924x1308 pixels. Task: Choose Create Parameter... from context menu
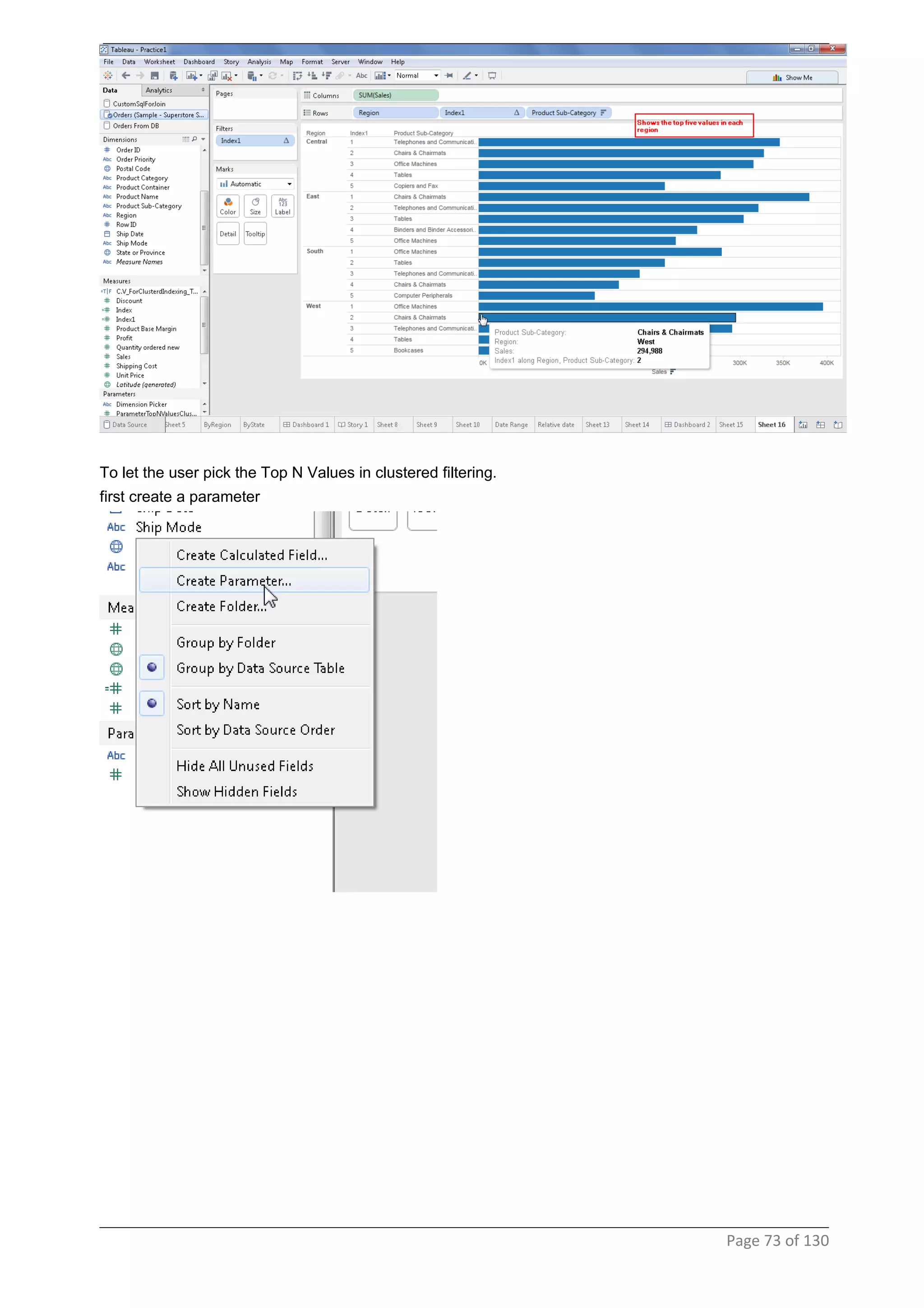click(x=254, y=580)
